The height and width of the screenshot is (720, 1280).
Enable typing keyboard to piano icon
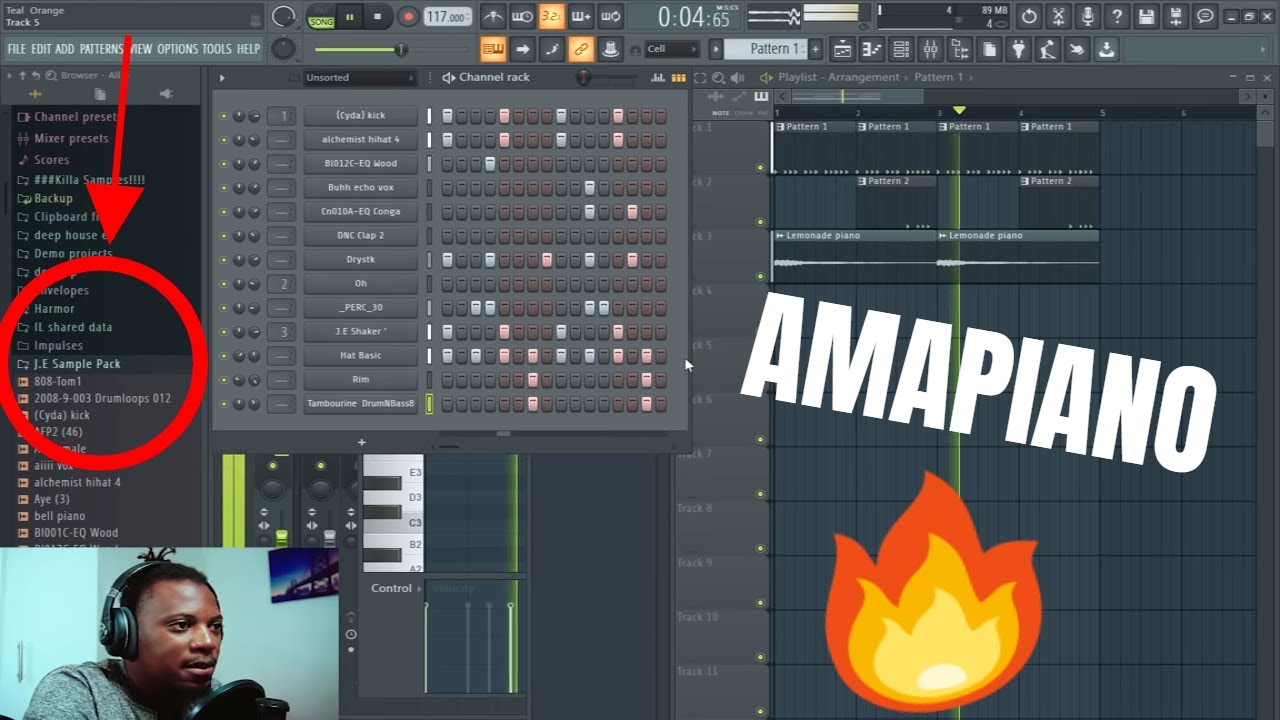[x=493, y=49]
